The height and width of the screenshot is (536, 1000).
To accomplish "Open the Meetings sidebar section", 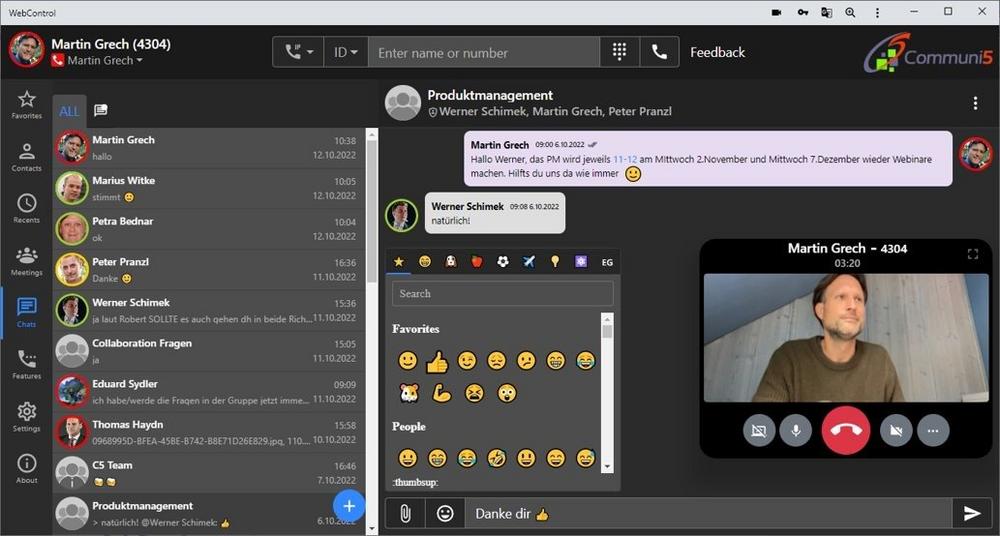I will 26,260.
